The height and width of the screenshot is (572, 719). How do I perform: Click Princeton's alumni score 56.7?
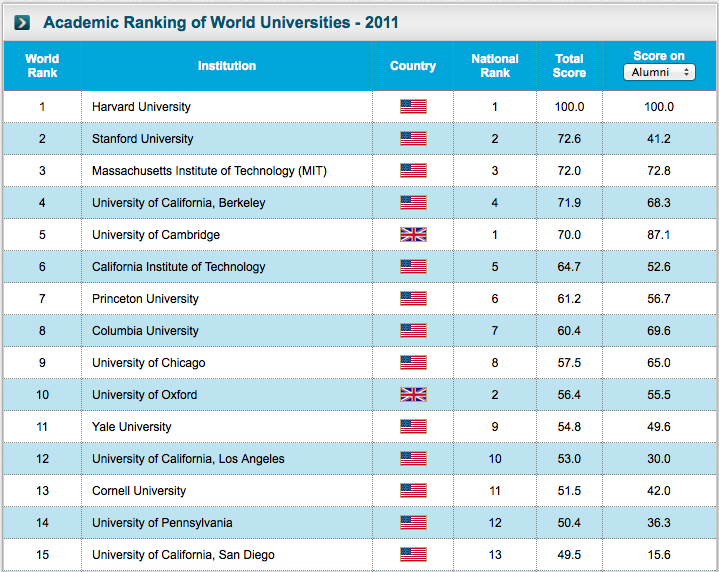tap(659, 299)
